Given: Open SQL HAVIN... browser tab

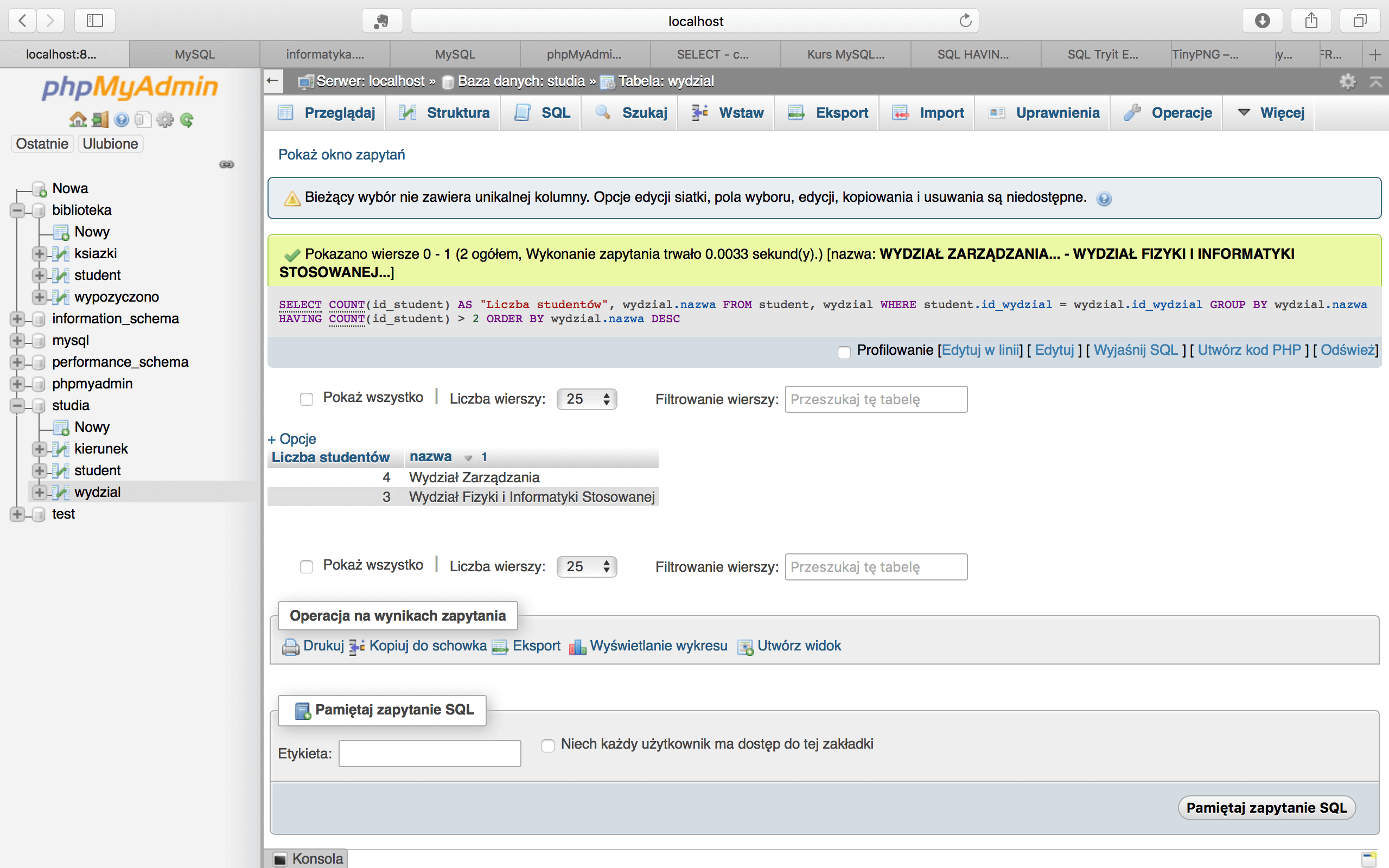Looking at the screenshot, I should point(973,55).
